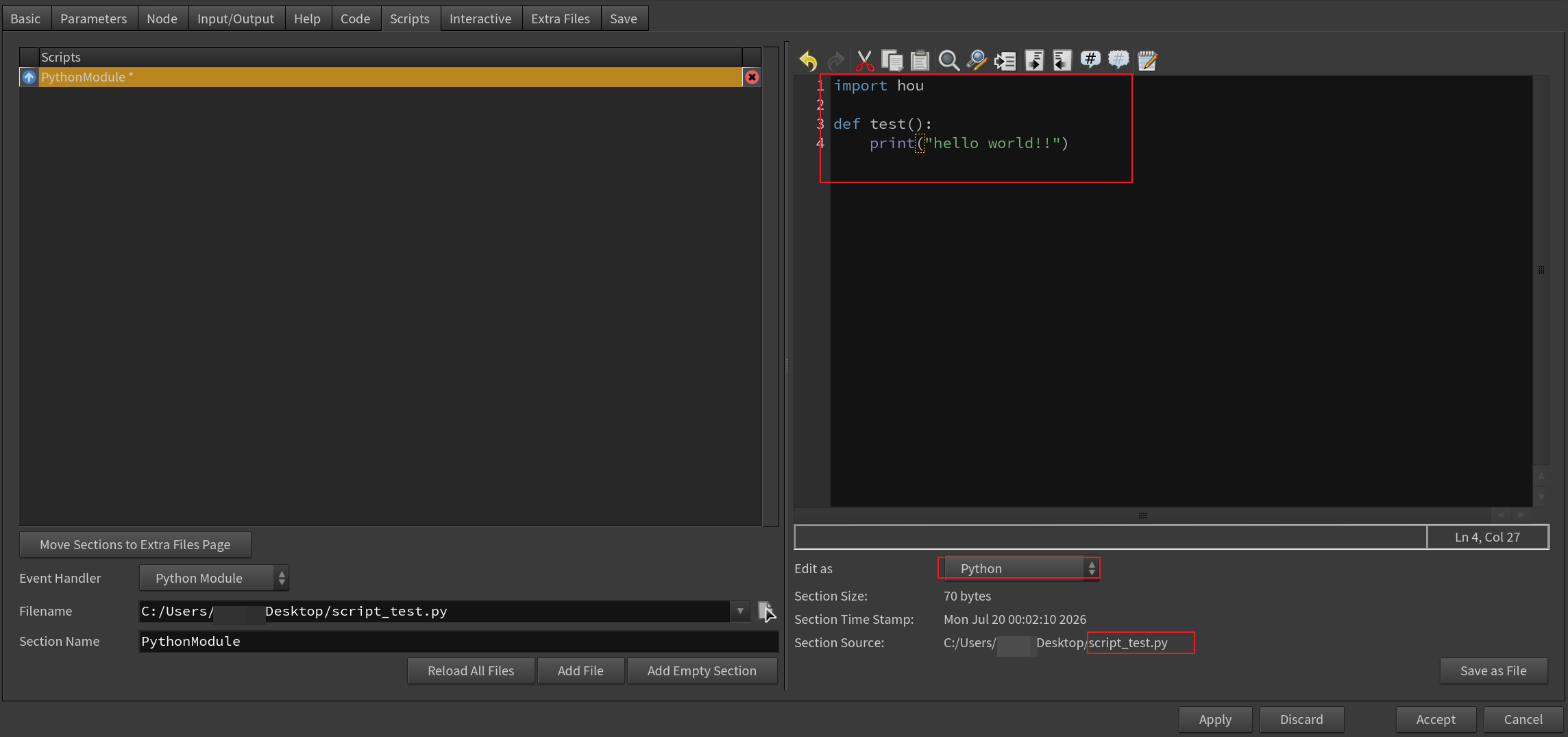Click the Section Source file path value
Image resolution: width=1568 pixels, height=737 pixels.
coord(1055,642)
